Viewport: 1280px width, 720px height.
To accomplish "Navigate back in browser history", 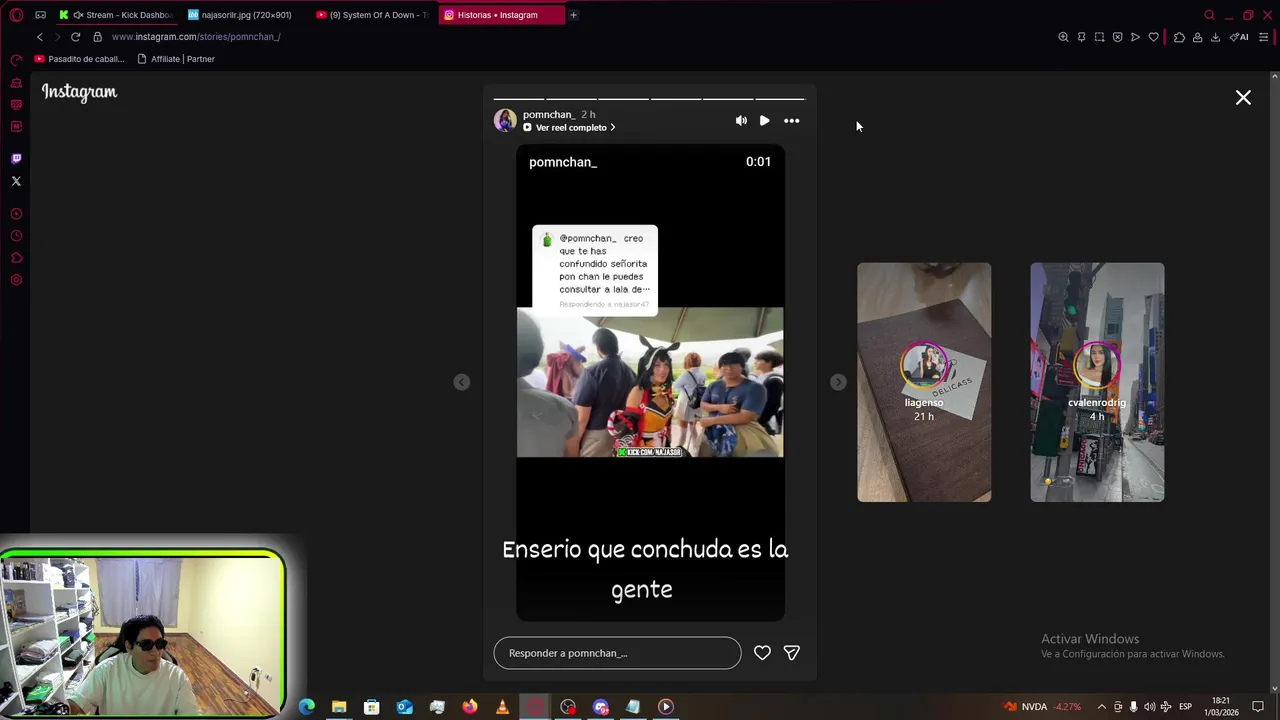I will point(40,37).
